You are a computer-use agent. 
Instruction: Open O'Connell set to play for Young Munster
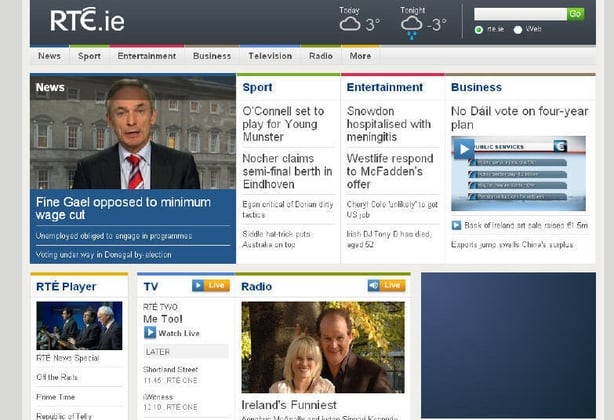(x=283, y=124)
